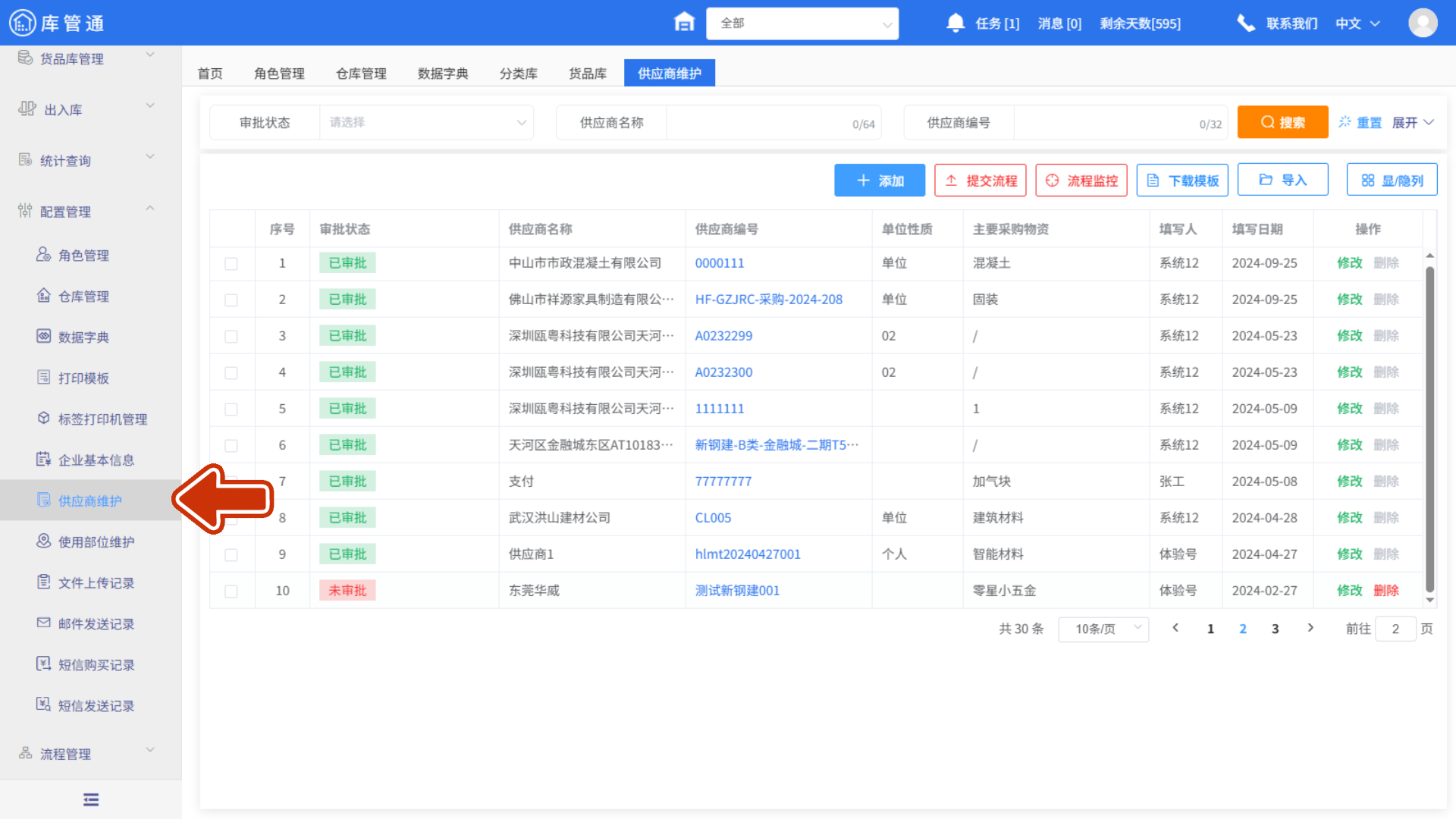
Task: Click the 提交流程 button
Action: pos(981,180)
